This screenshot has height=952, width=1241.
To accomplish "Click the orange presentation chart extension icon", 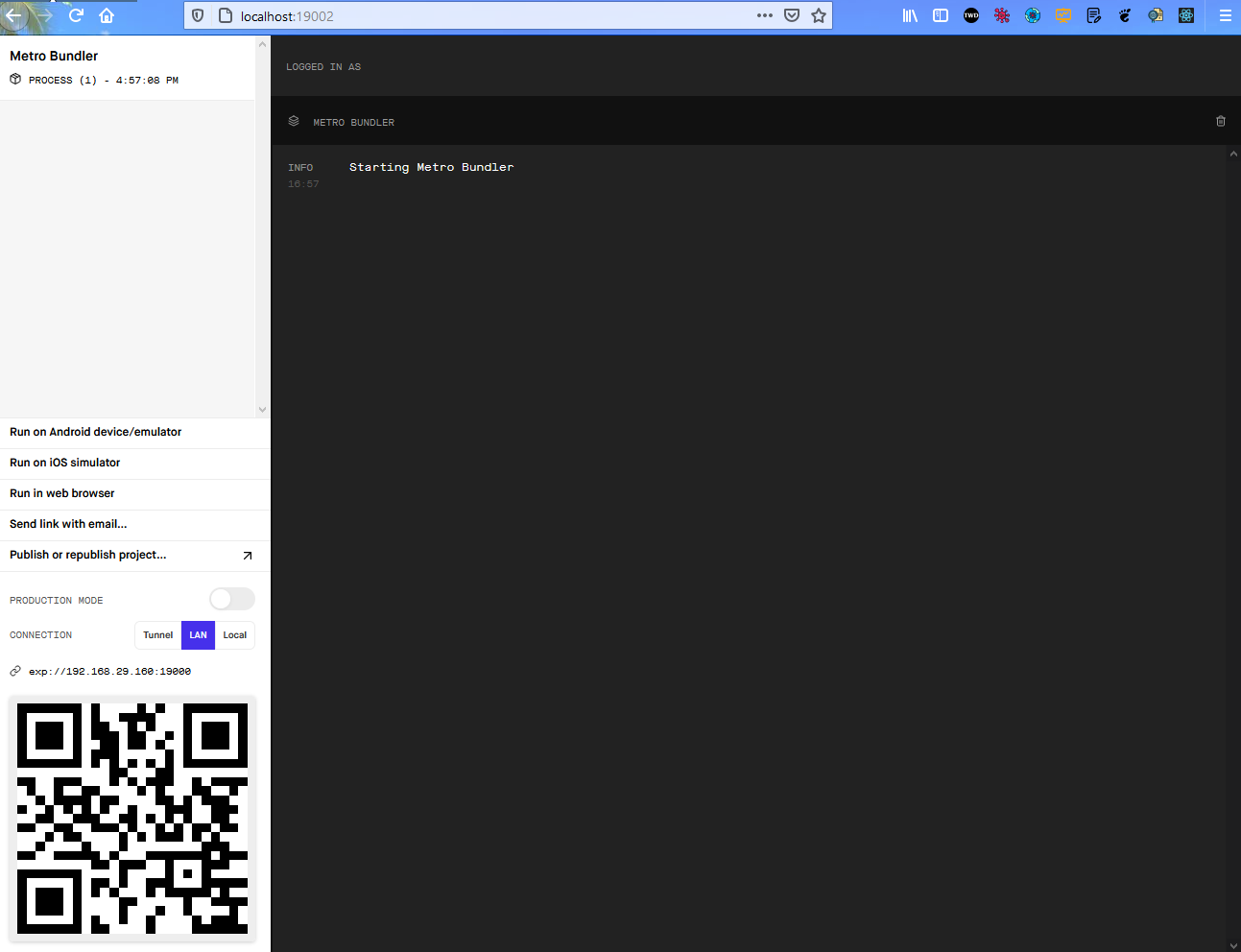I will coord(1063,15).
